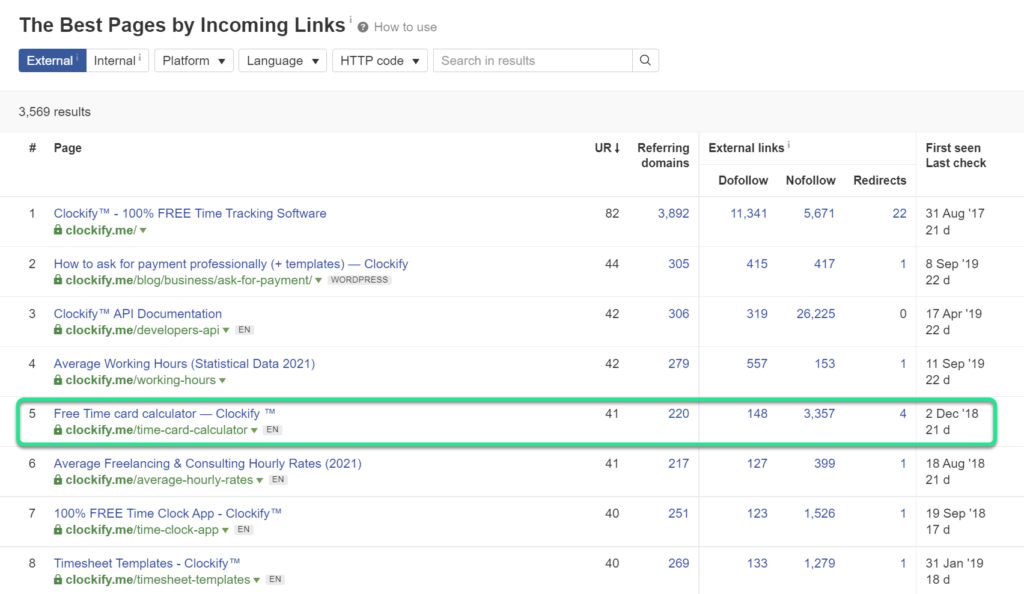Sort by the Dofollow column header
The width and height of the screenshot is (1024, 594).
(x=743, y=180)
